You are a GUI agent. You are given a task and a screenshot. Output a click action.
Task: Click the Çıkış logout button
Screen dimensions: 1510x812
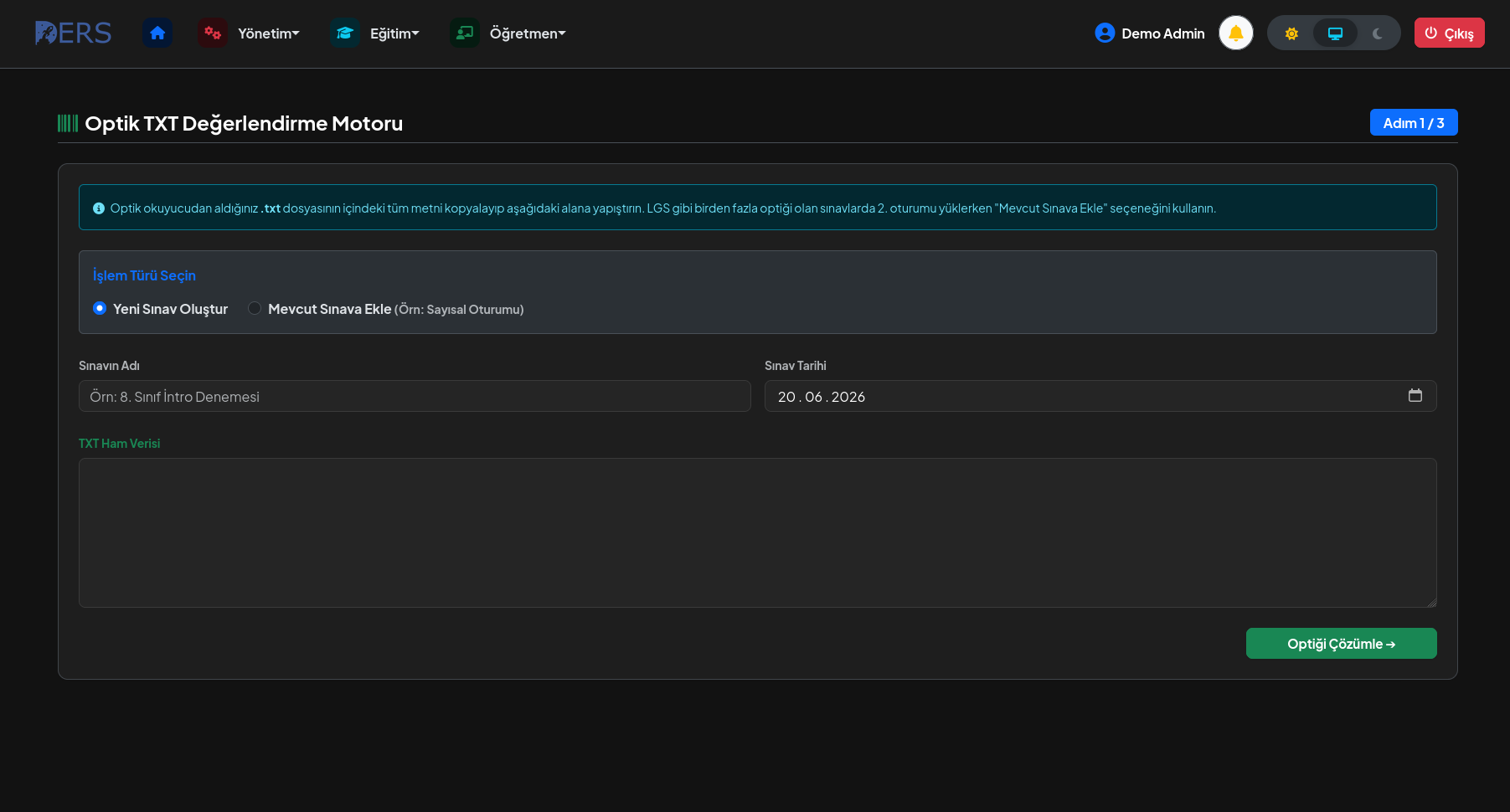pos(1449,33)
